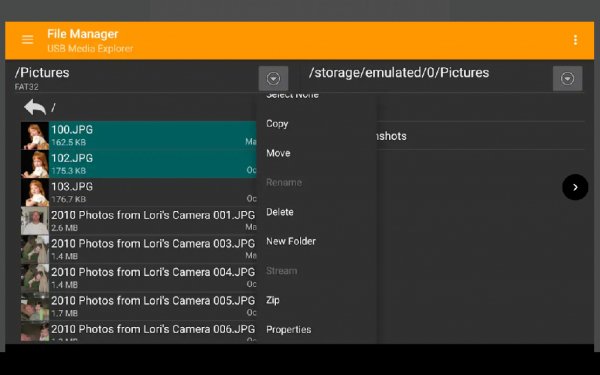Choose Move from the context menu
The image size is (600, 375).
(278, 153)
